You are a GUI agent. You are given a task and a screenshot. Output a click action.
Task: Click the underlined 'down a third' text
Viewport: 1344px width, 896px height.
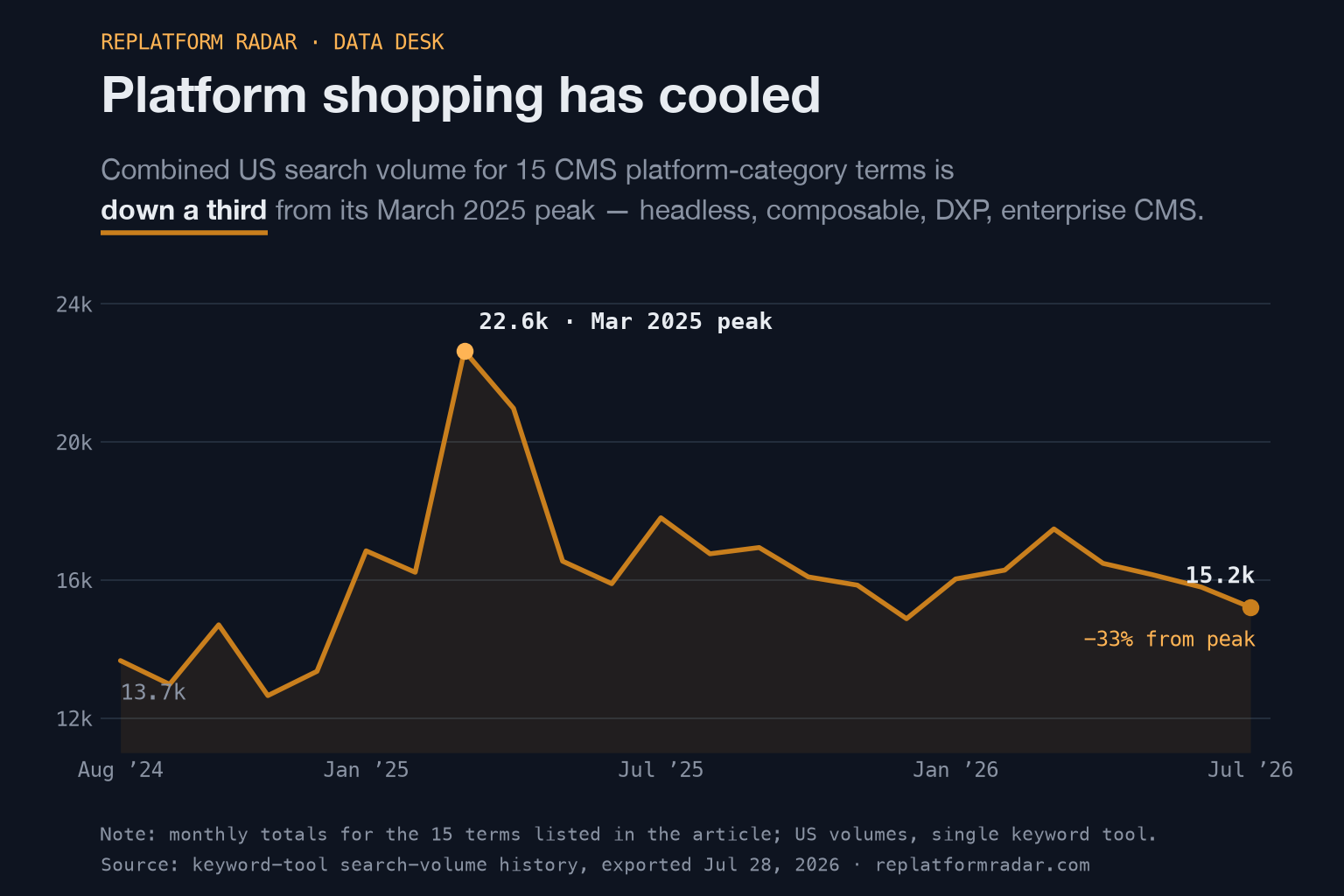coord(184,211)
